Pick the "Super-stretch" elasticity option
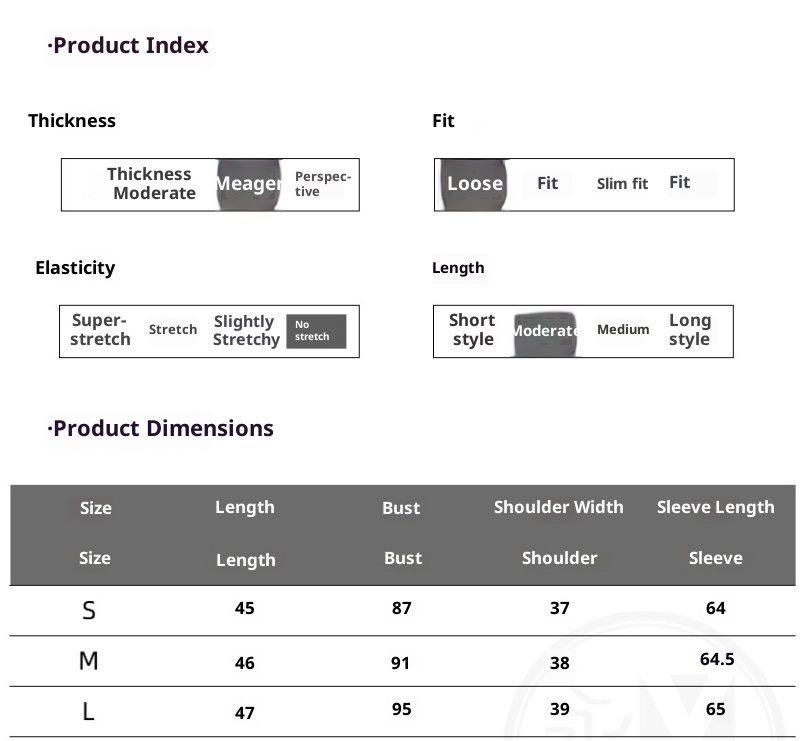 (x=100, y=330)
